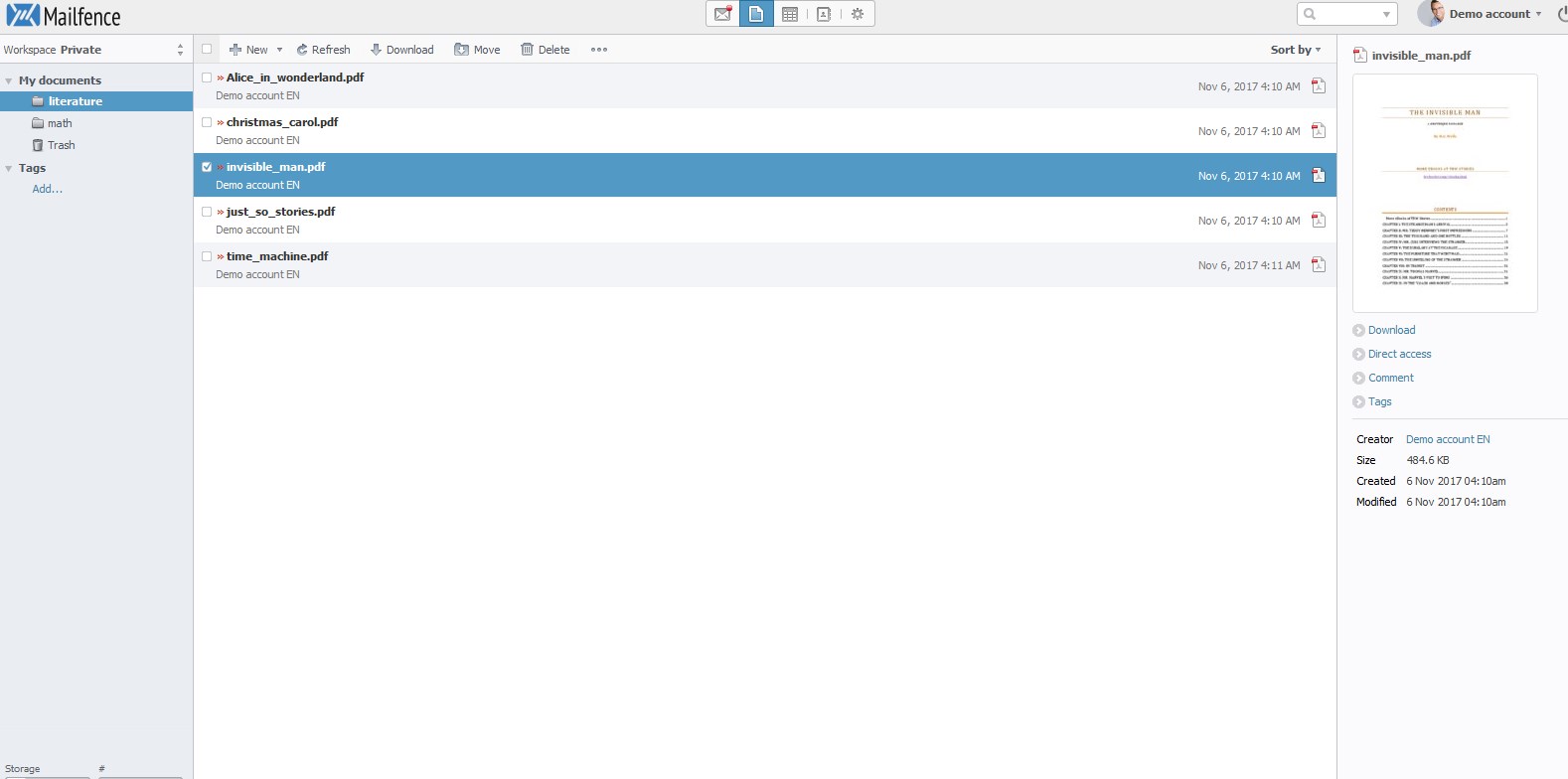The image size is (1568, 779).
Task: Open the Contacts icon in top bar
Action: [824, 14]
